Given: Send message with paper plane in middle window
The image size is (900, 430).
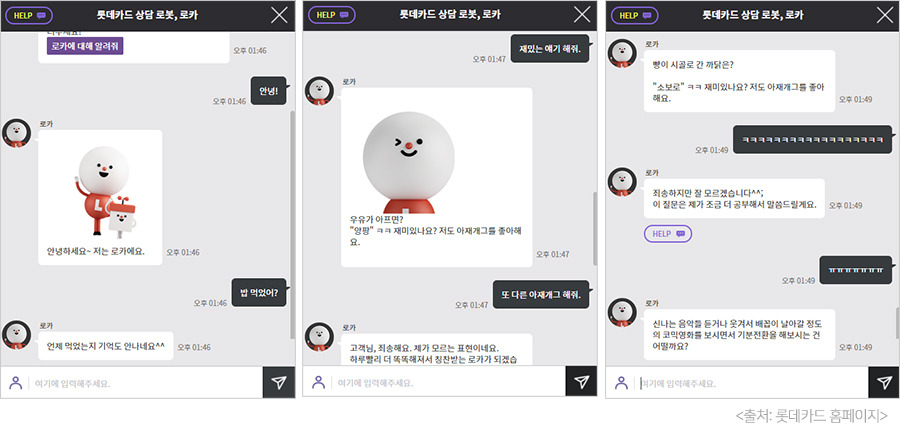Looking at the screenshot, I should coord(581,382).
